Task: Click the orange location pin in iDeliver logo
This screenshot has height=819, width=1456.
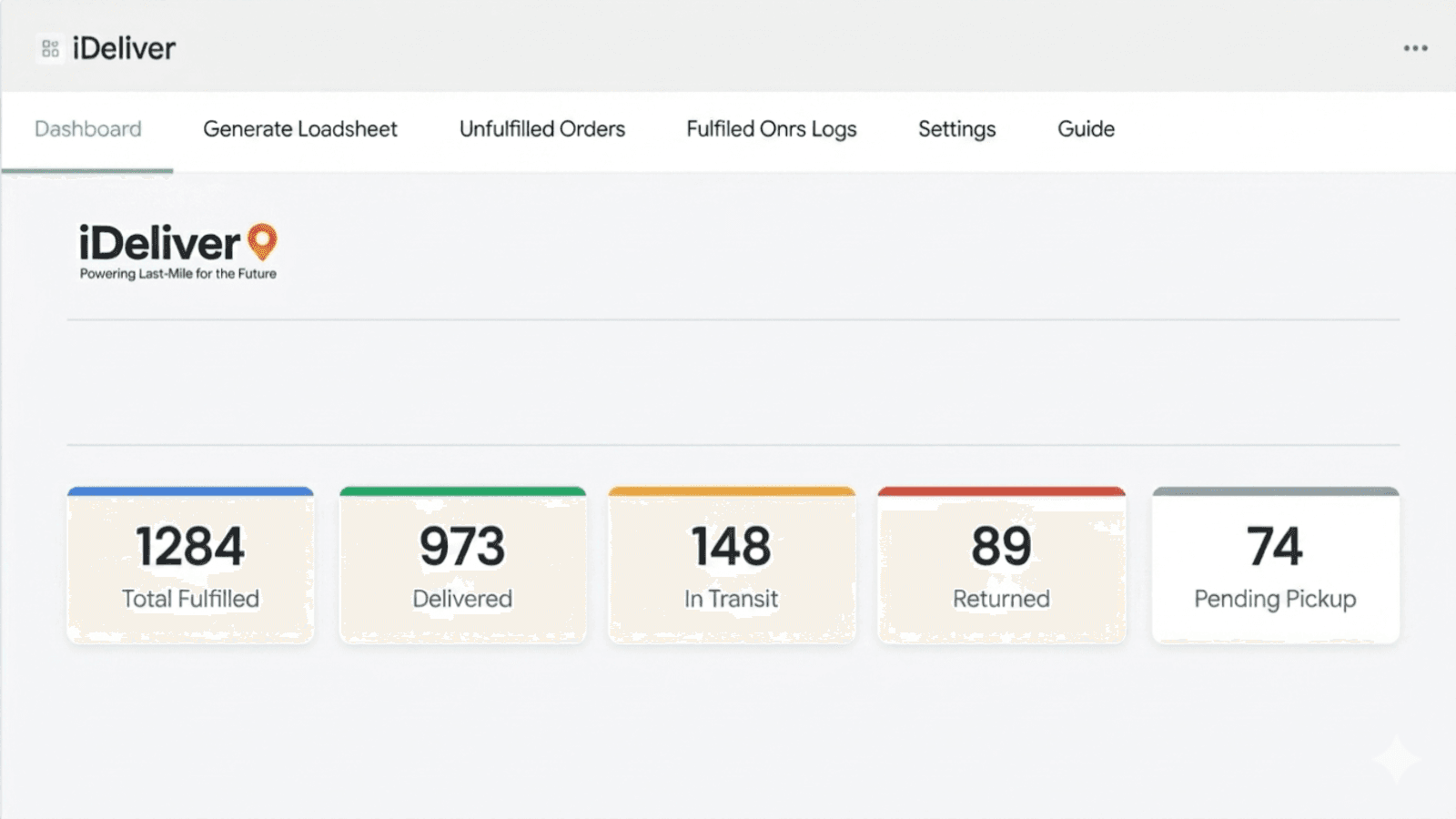Action: [x=263, y=241]
